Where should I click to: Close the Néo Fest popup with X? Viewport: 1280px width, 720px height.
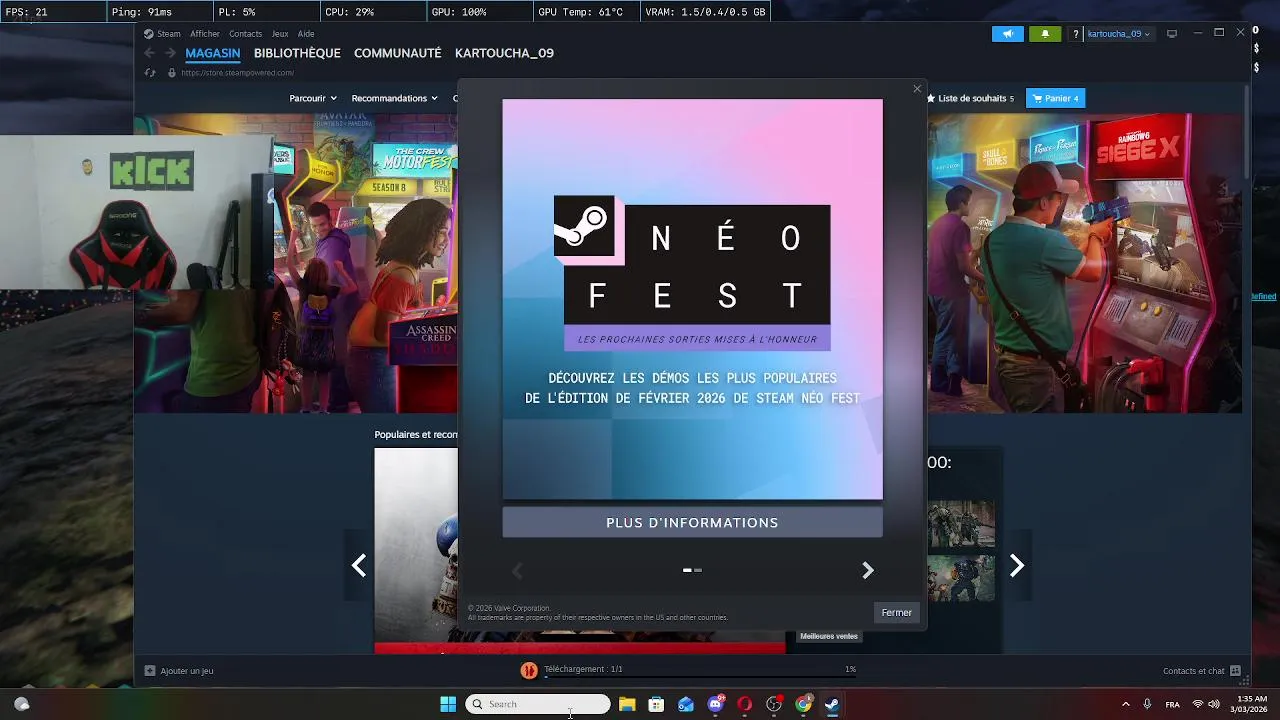[917, 89]
